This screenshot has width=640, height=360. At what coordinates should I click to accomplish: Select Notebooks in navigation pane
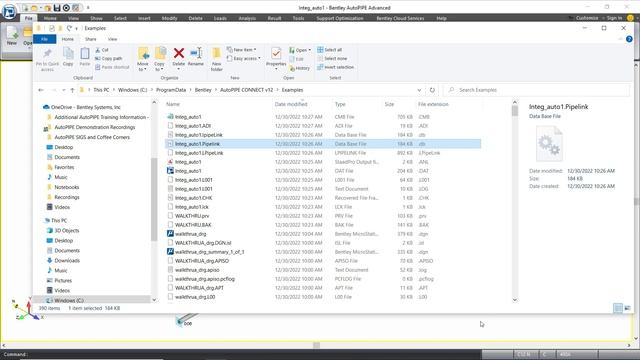coord(67,187)
